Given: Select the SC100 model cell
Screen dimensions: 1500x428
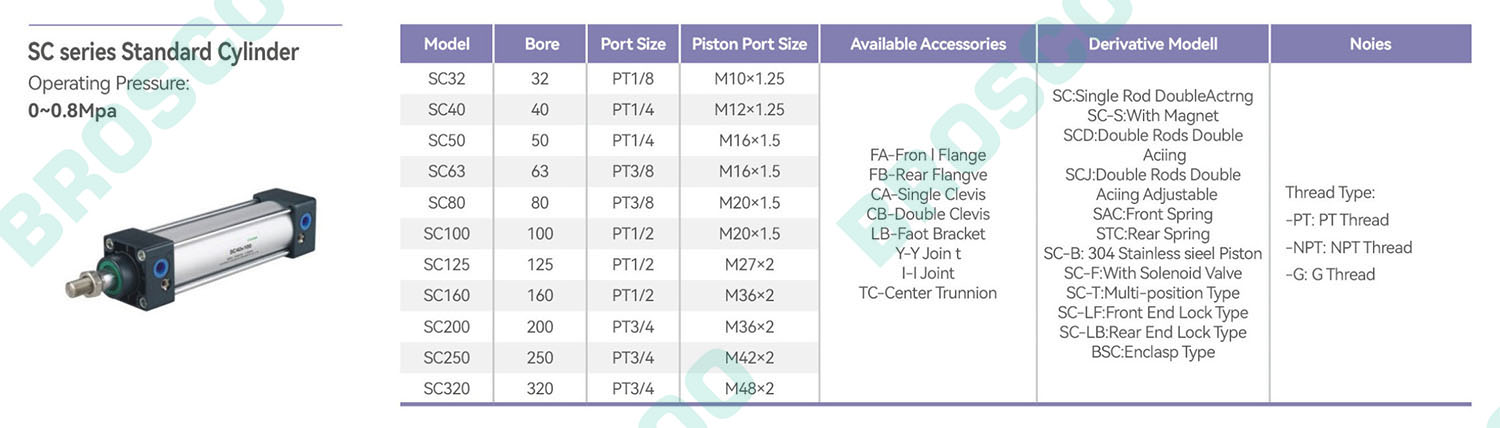Looking at the screenshot, I should (x=446, y=234).
